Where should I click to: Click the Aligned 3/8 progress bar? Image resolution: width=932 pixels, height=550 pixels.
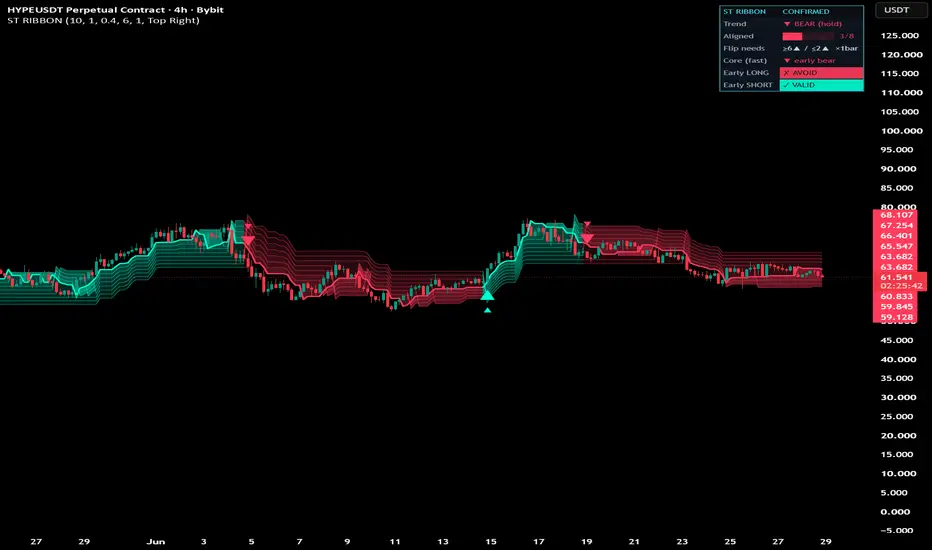click(807, 36)
